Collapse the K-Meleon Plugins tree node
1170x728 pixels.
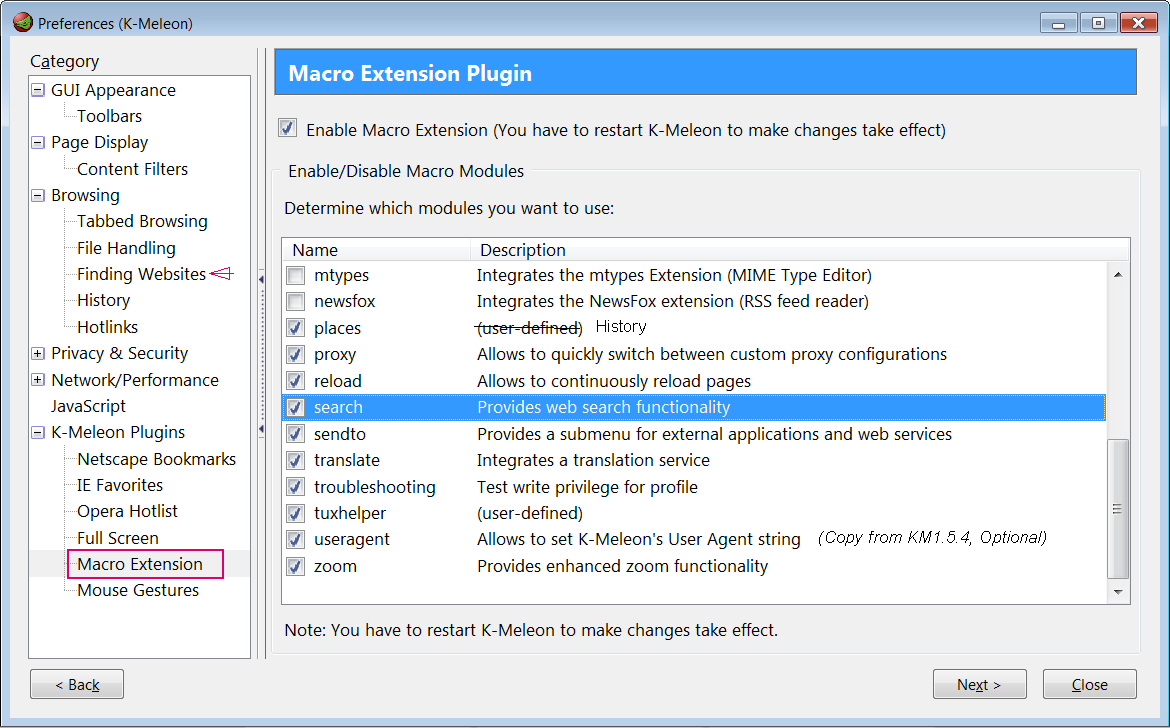pos(38,433)
